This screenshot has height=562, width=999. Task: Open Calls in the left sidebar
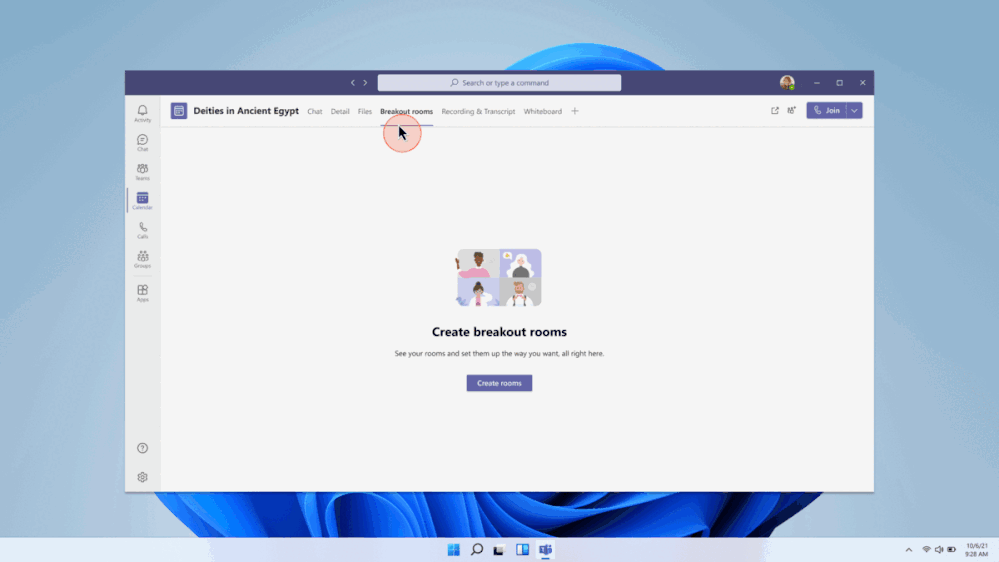coord(142,229)
